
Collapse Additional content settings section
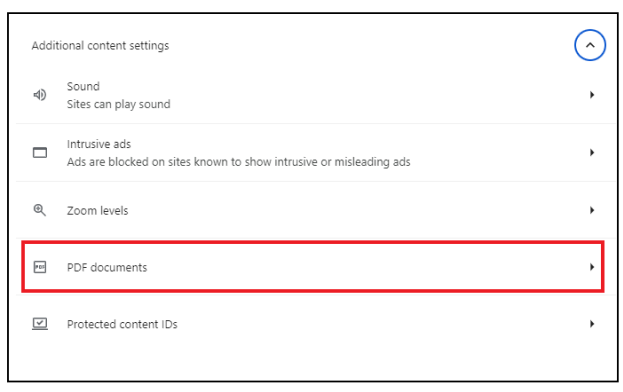[590, 45]
